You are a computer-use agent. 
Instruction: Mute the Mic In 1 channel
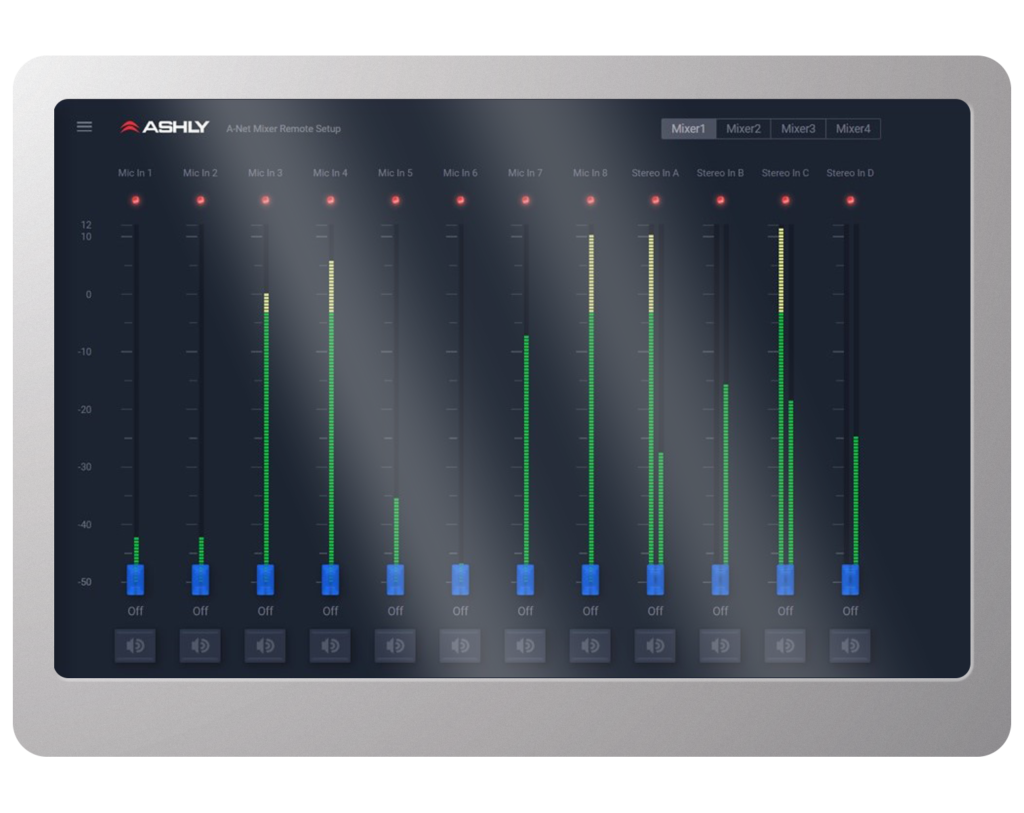[135, 646]
